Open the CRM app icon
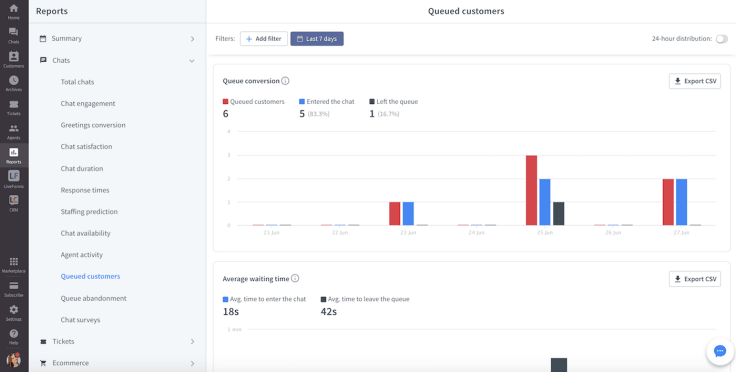 click(14, 200)
